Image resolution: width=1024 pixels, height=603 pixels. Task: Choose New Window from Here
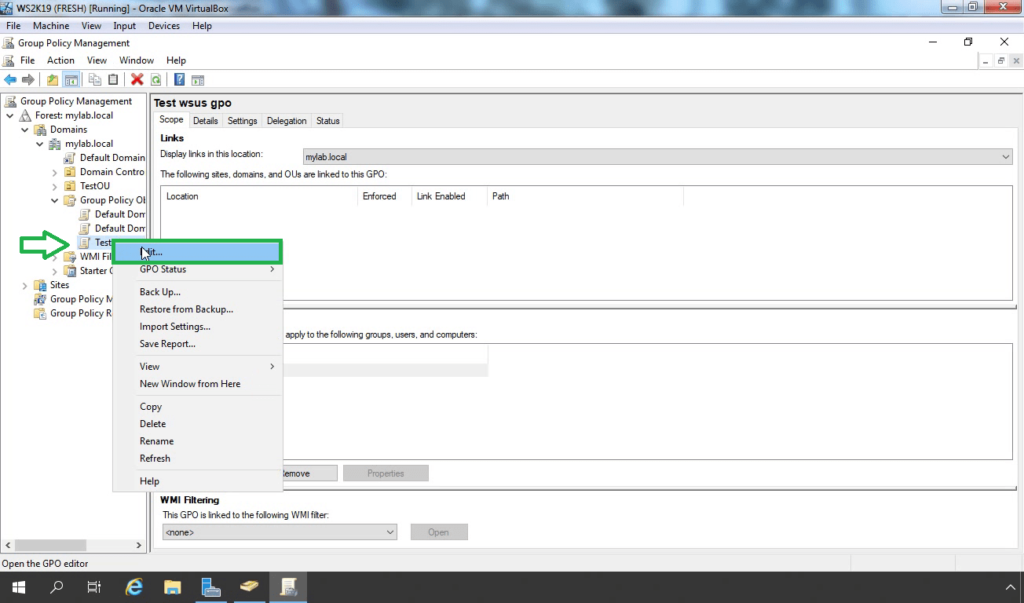(197, 383)
